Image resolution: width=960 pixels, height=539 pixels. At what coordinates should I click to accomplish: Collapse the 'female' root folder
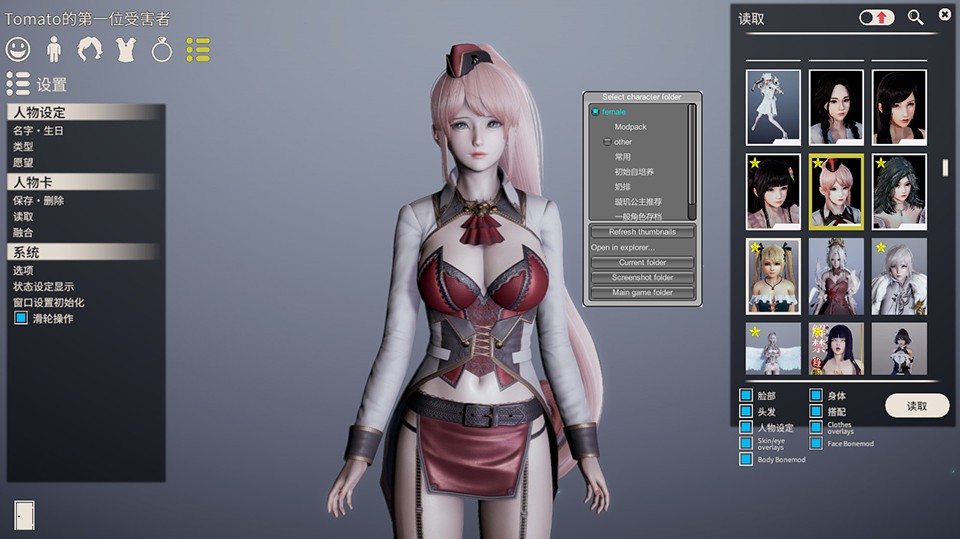(595, 112)
